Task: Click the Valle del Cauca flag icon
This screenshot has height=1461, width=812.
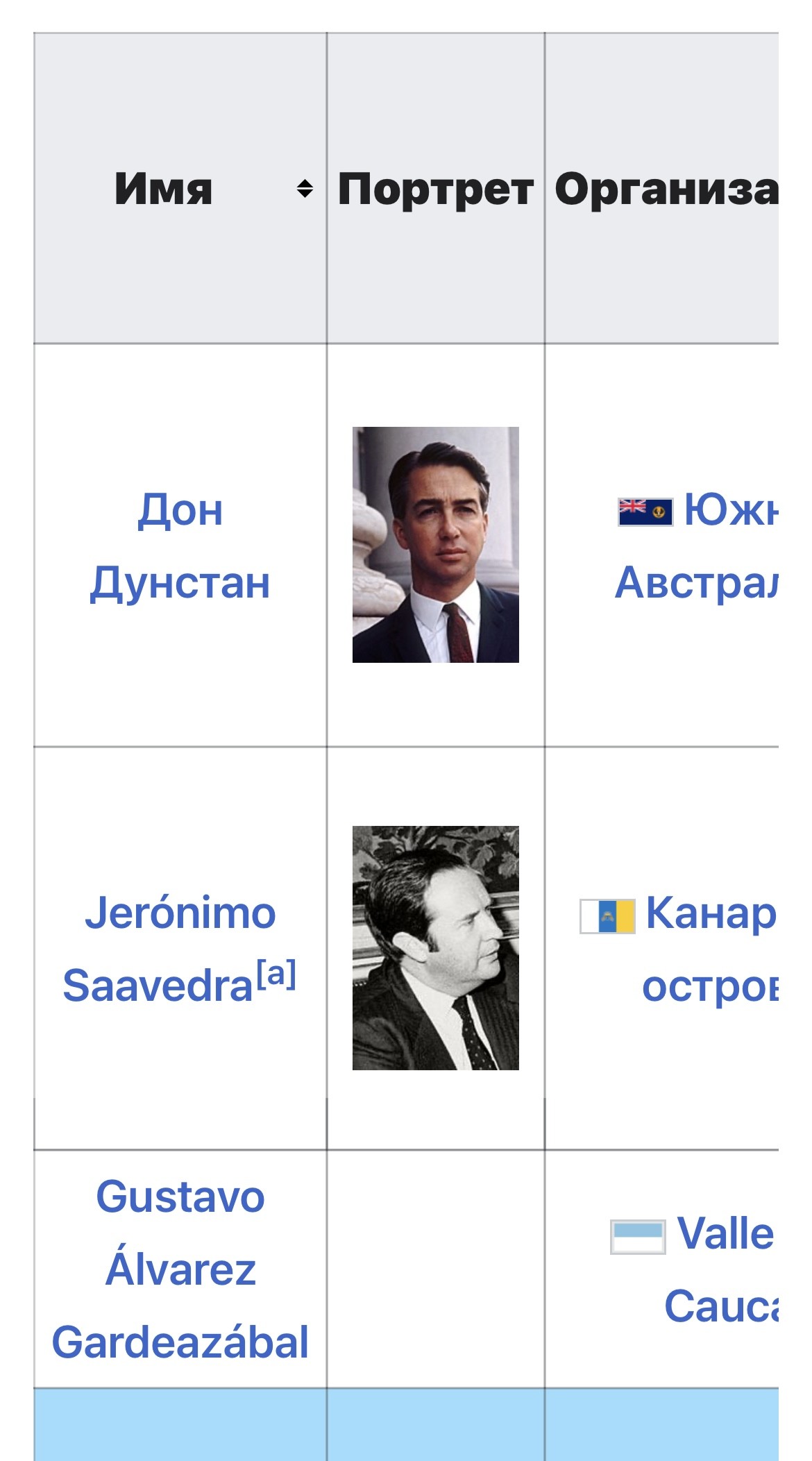Action: [638, 1237]
